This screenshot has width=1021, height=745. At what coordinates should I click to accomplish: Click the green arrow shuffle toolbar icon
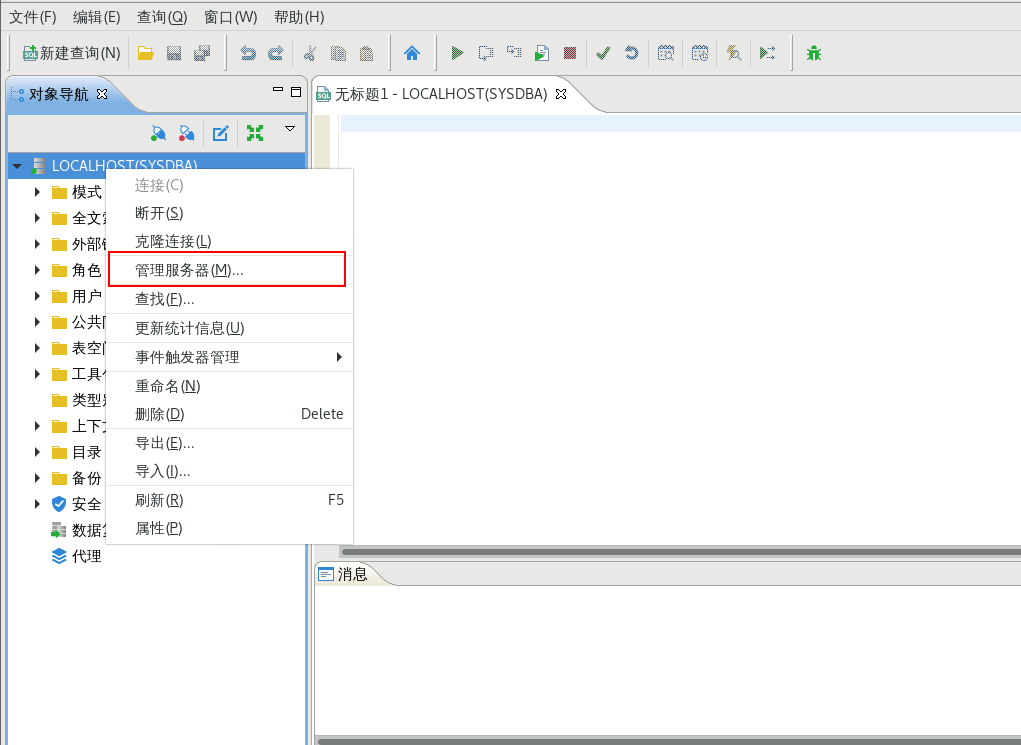[x=768, y=53]
